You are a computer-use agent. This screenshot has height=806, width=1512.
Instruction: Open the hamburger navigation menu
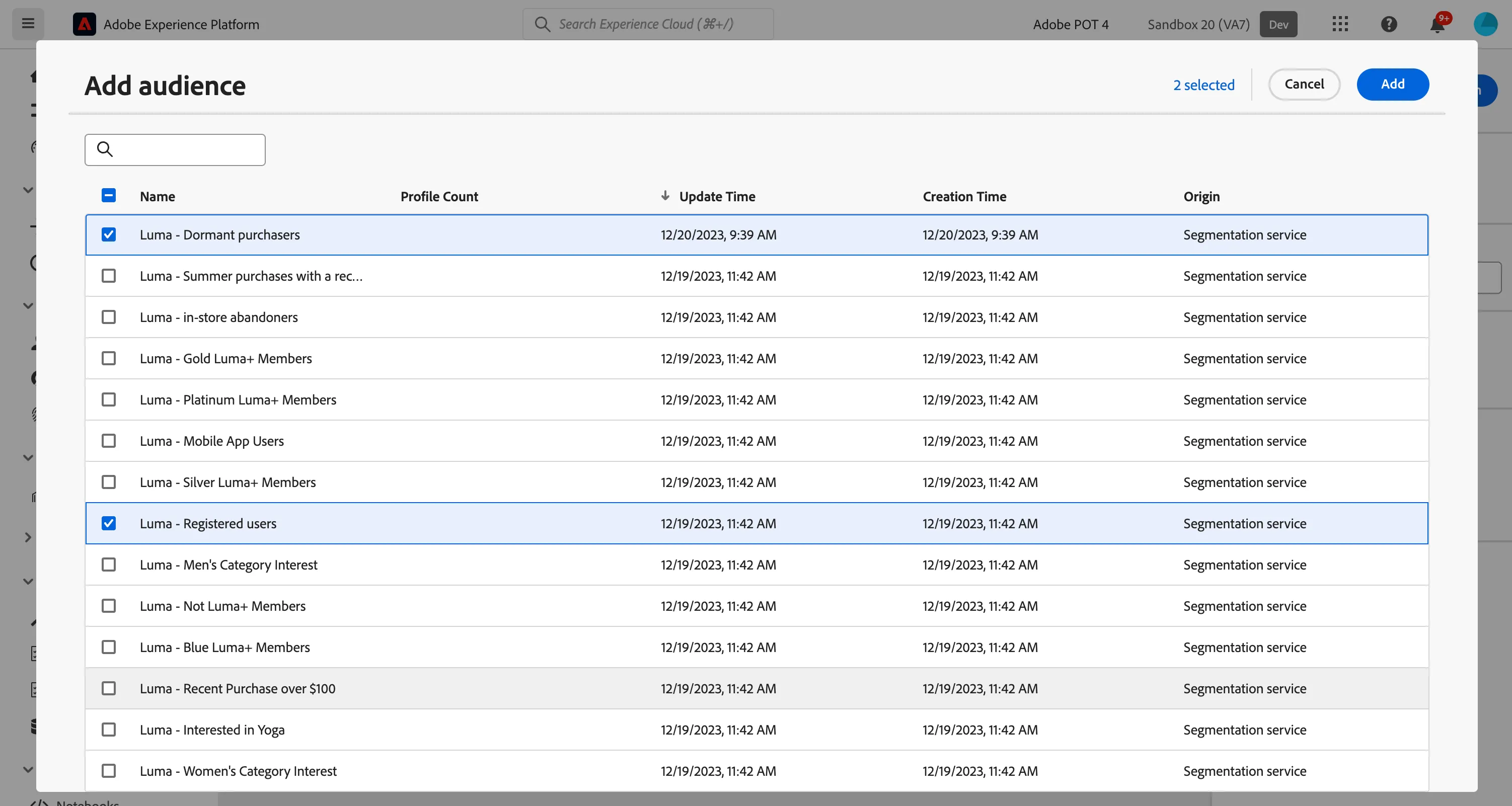tap(28, 24)
